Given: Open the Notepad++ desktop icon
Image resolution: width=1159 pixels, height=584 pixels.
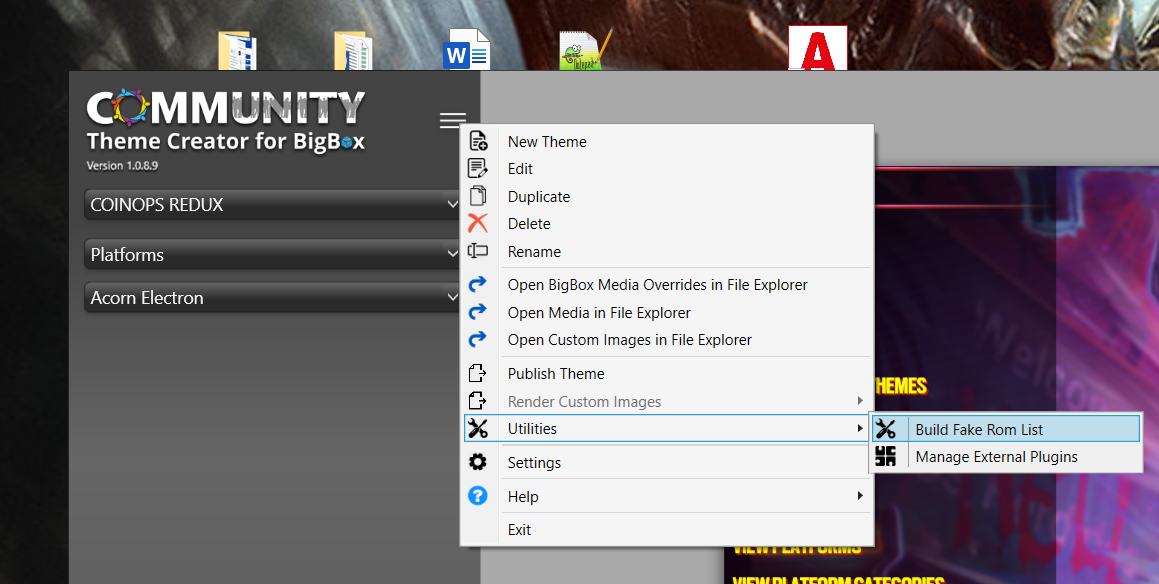Looking at the screenshot, I should pyautogui.click(x=585, y=50).
